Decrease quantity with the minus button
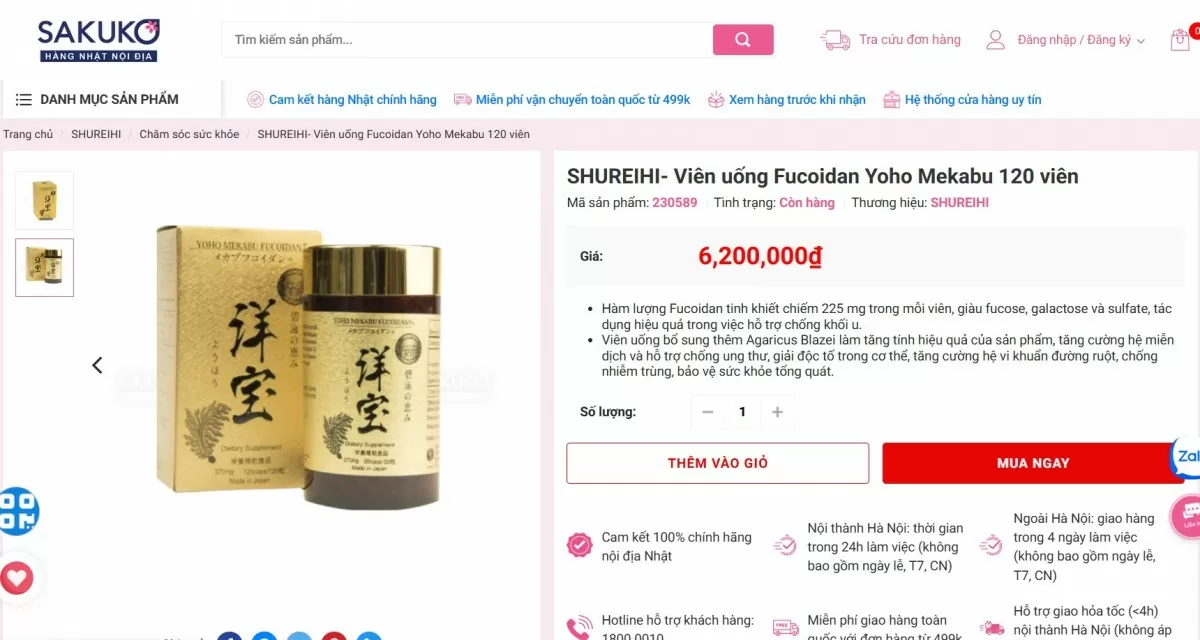 708,412
